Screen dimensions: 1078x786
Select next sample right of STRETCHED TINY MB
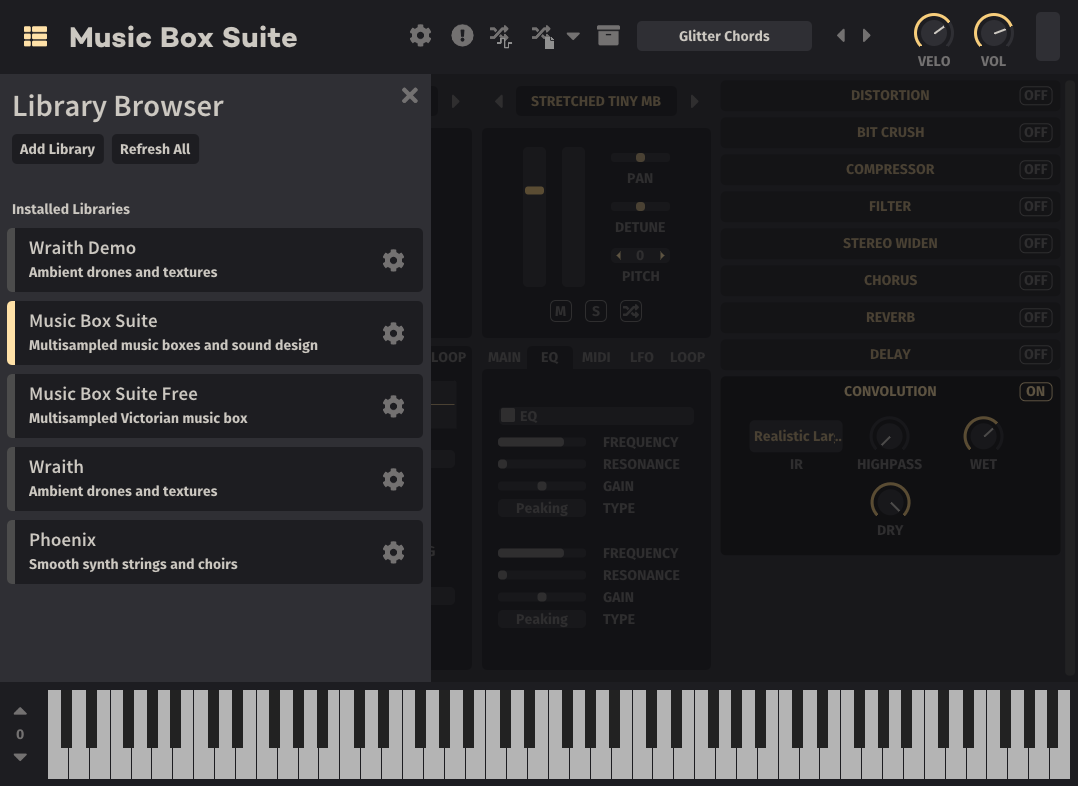(694, 101)
